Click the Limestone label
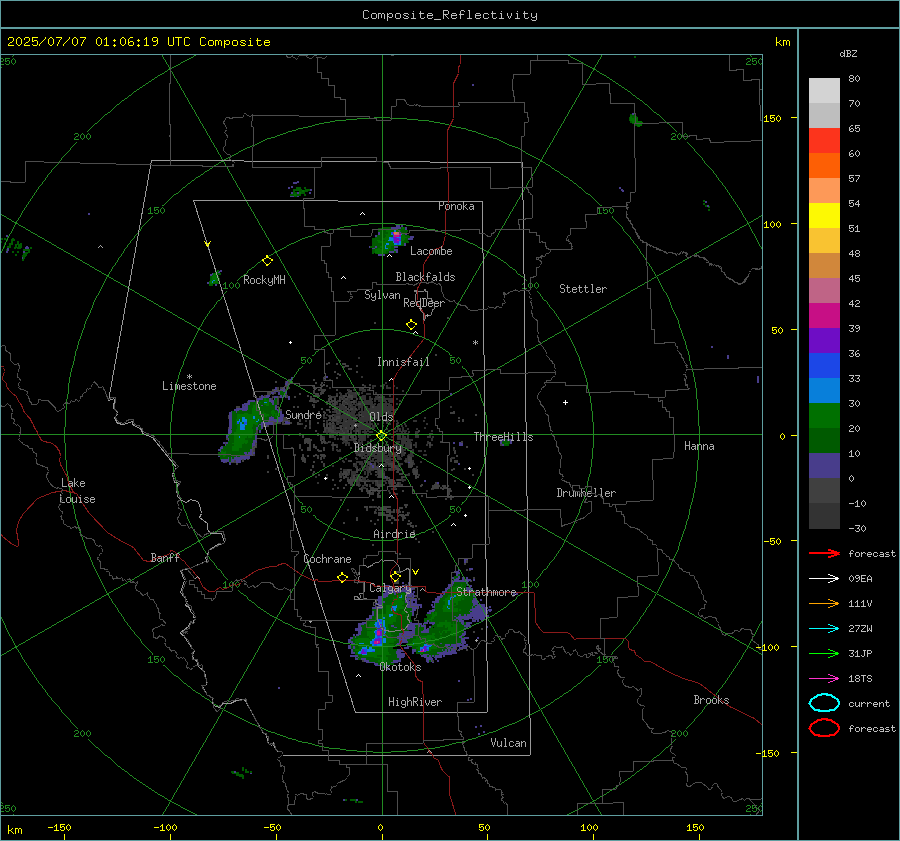The image size is (900, 841). pyautogui.click(x=189, y=386)
